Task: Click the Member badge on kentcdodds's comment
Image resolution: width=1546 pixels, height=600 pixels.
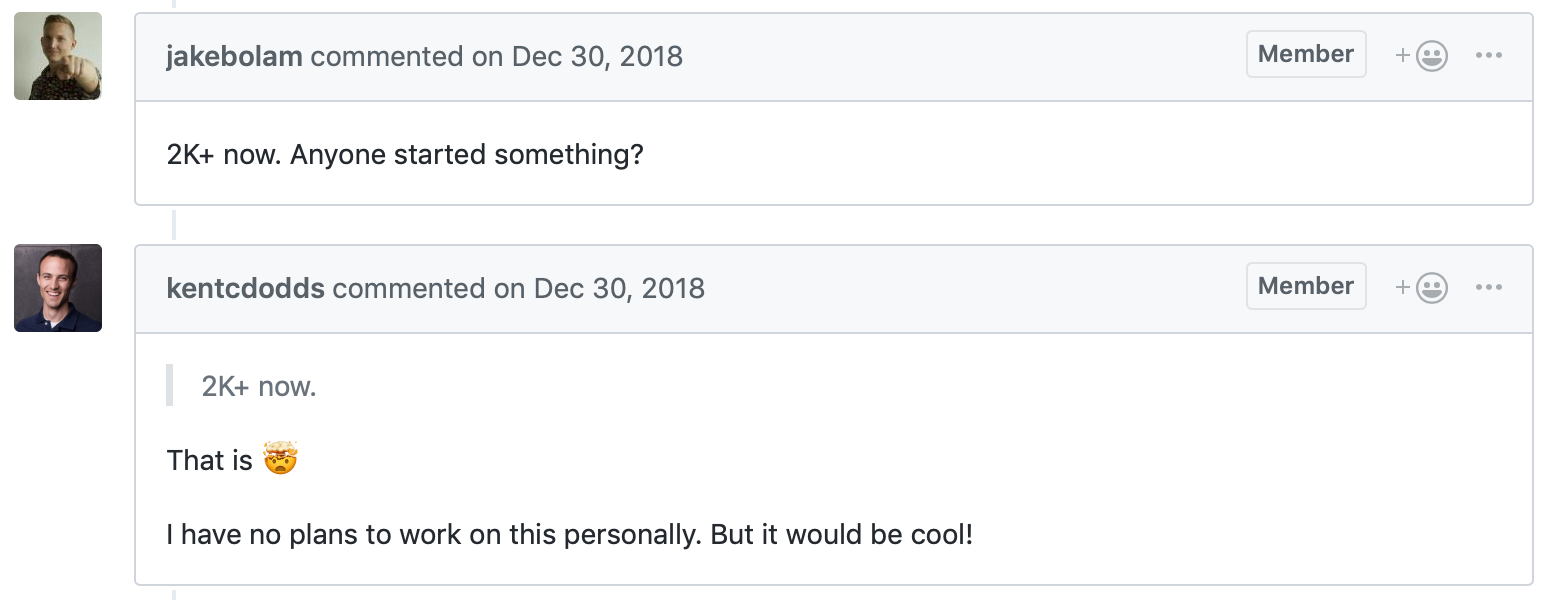Action: (1306, 286)
